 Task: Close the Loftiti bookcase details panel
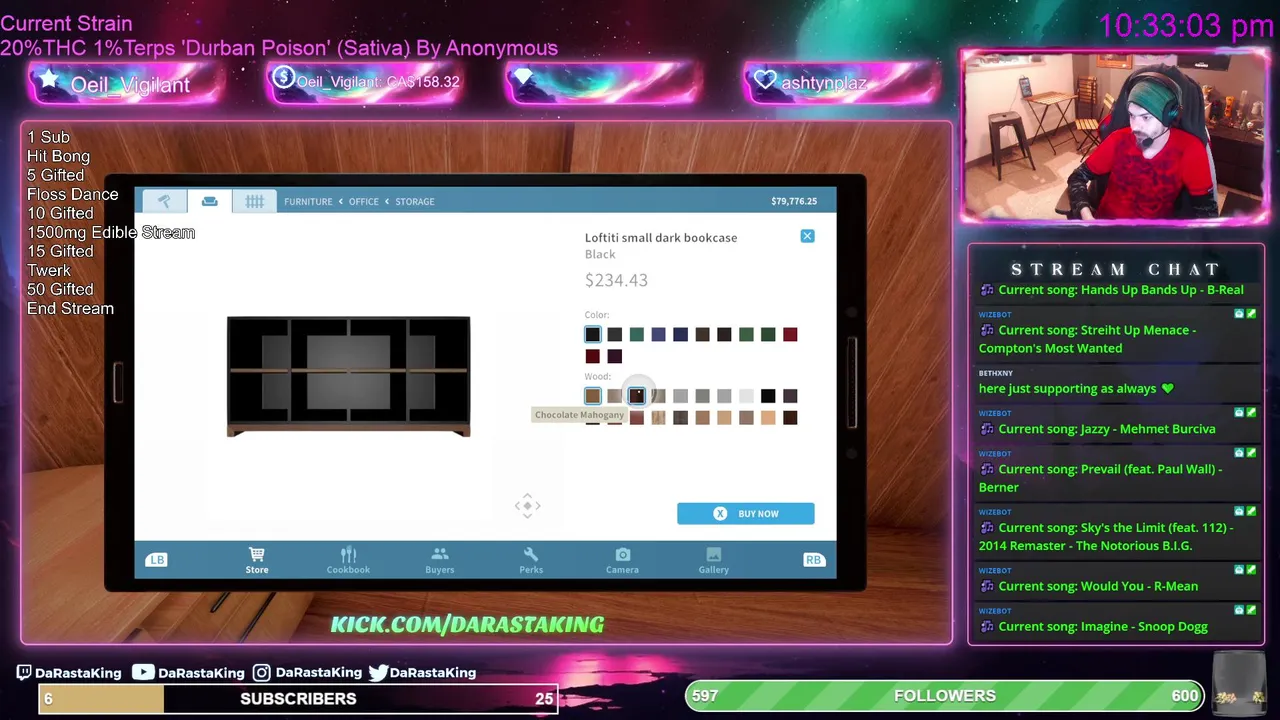coord(807,236)
